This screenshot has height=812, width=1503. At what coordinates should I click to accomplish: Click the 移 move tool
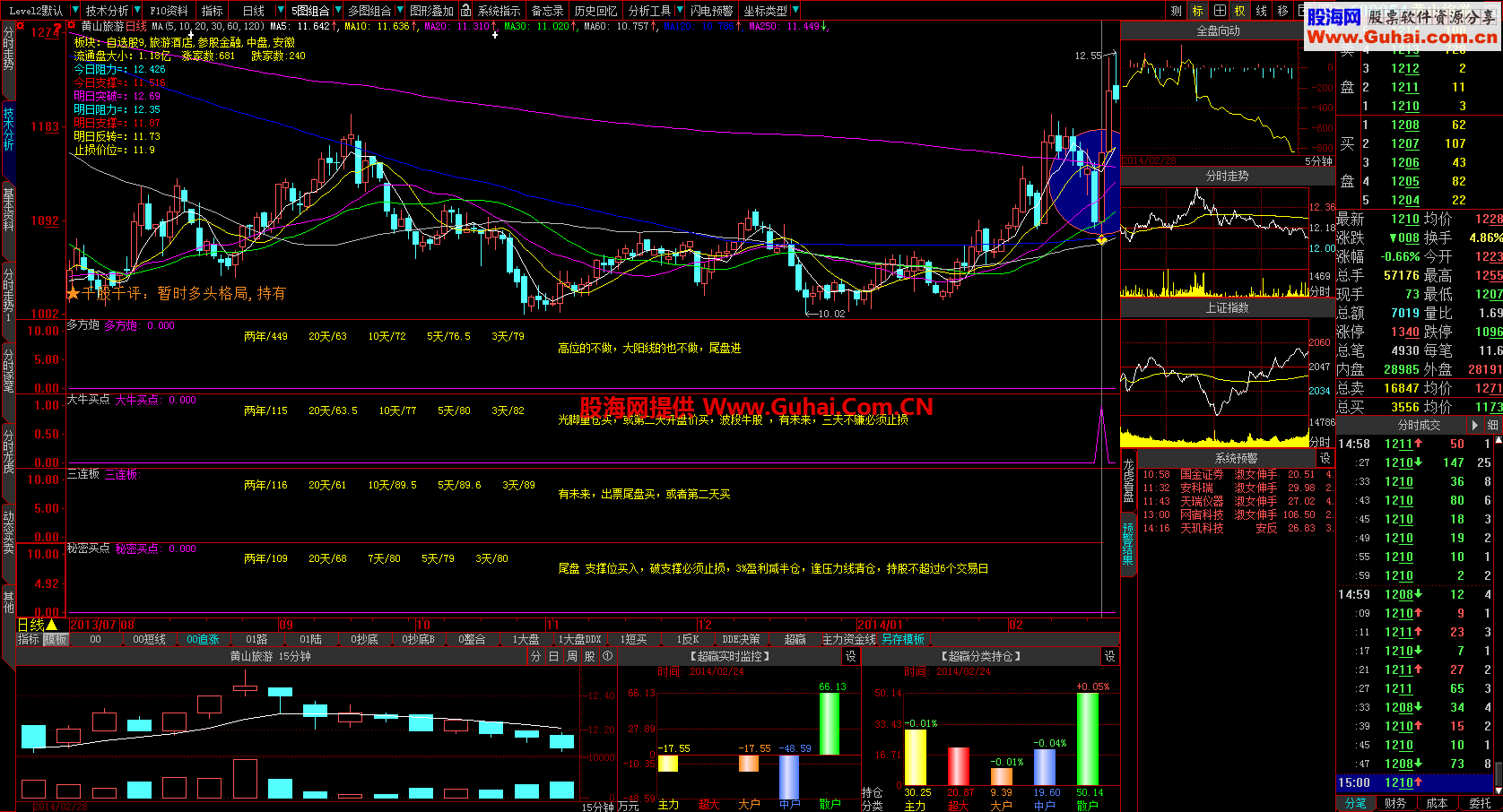click(1283, 11)
